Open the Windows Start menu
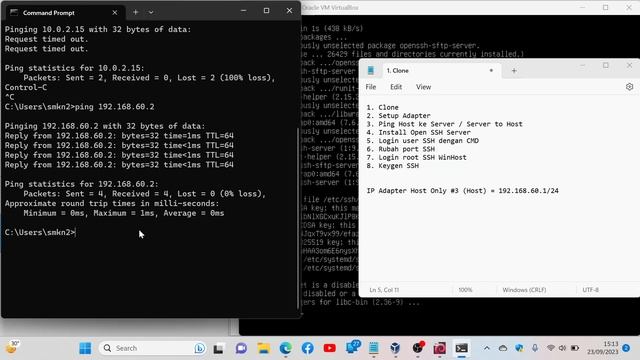 (x=85, y=348)
